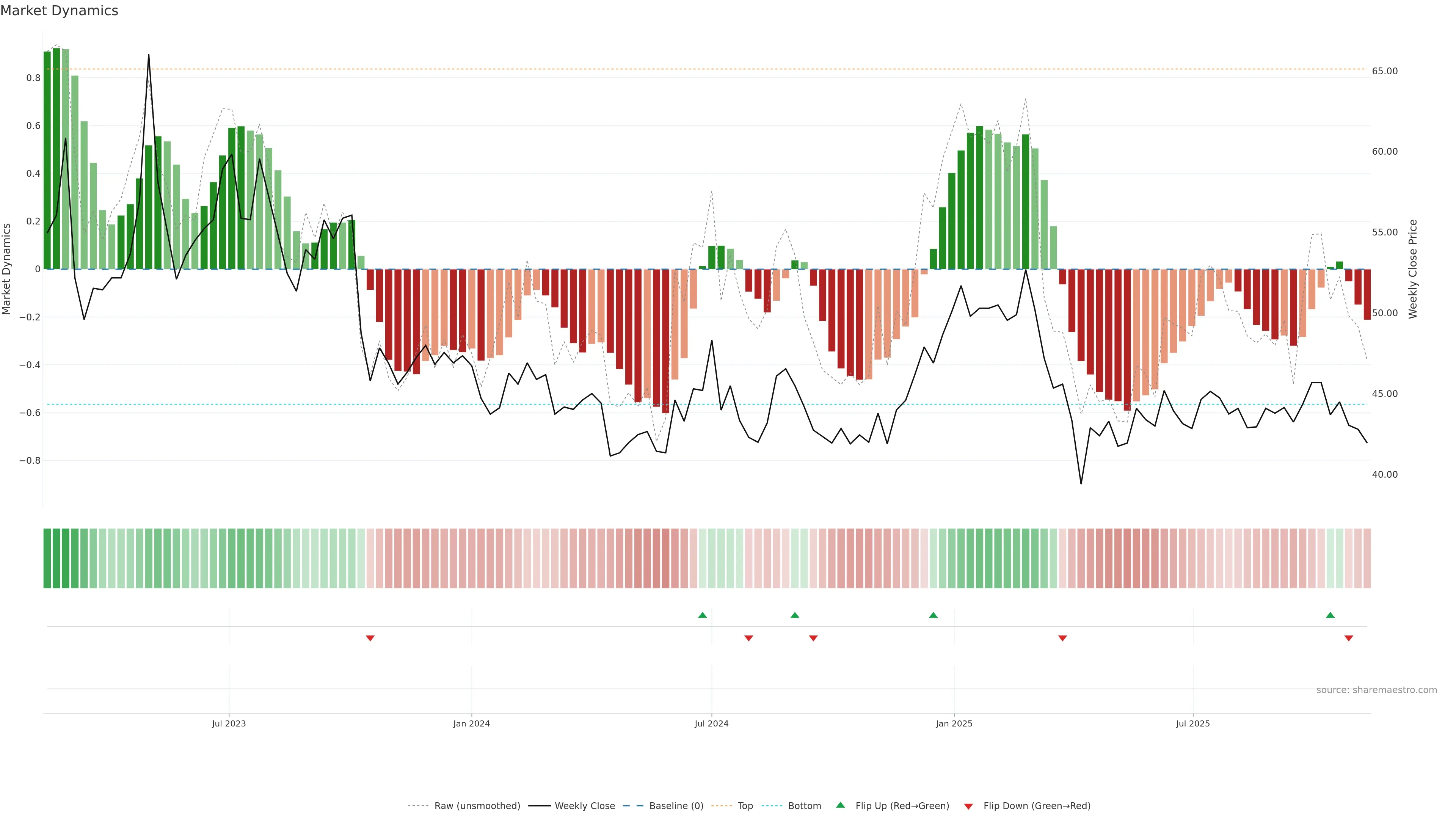
Task: Click the final red flip-down marker in late 2025
Action: (x=1349, y=638)
